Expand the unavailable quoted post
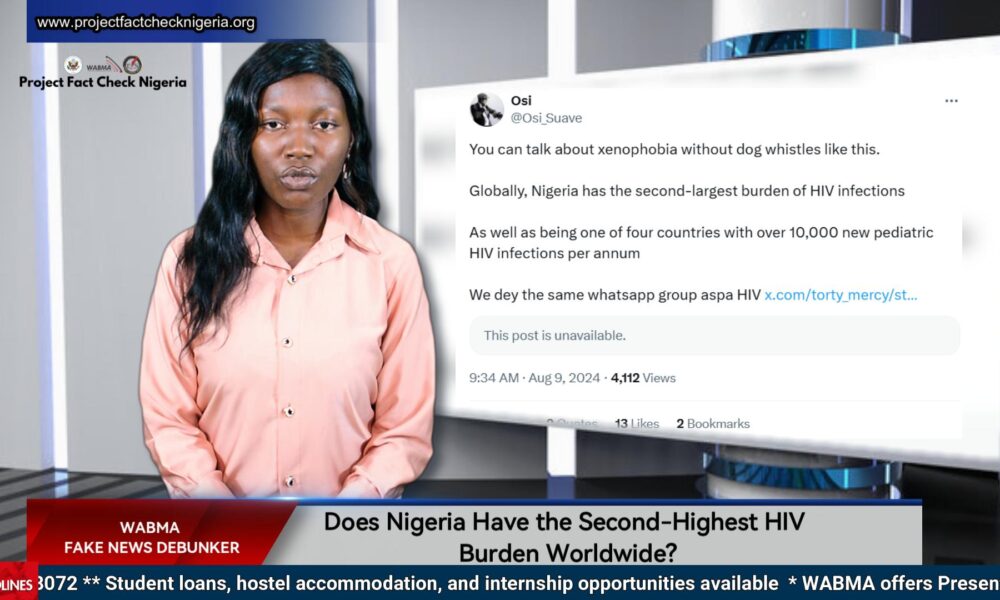Screen dimensions: 1000x600 point(713,335)
